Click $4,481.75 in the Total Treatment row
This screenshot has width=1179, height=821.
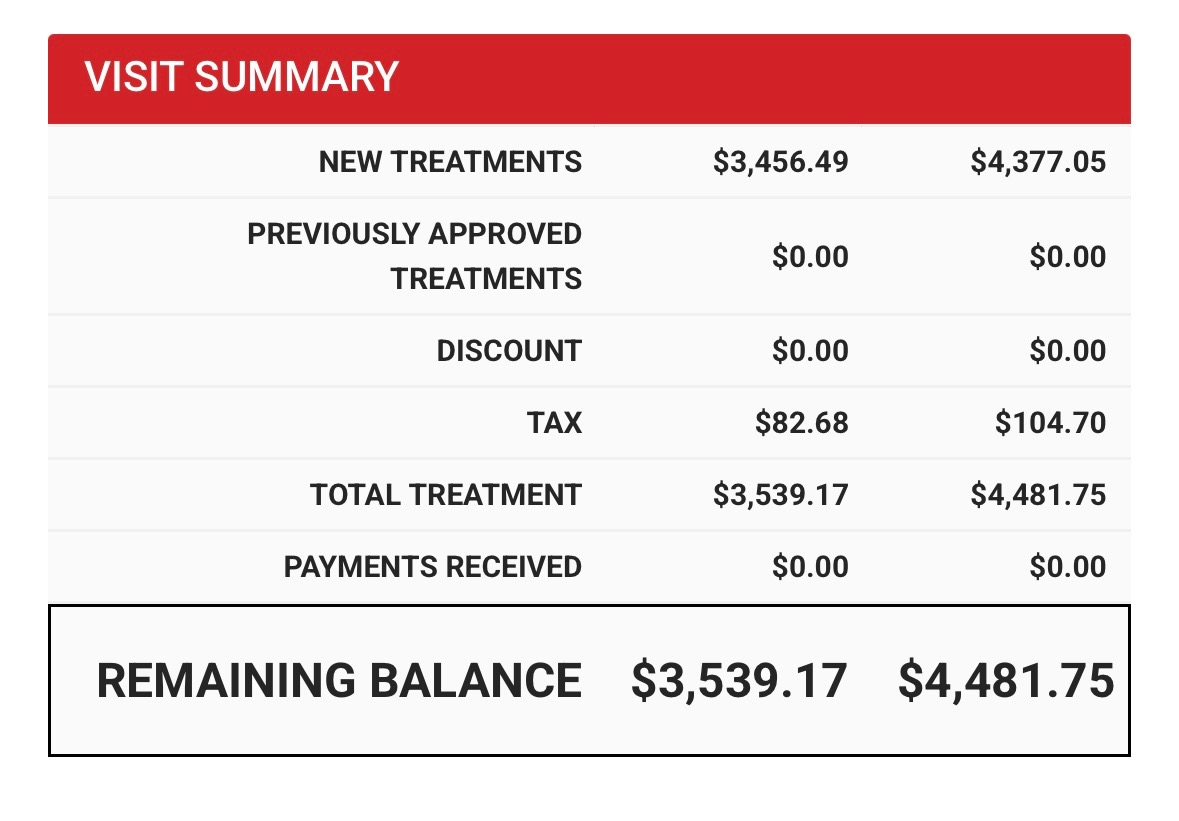pyautogui.click(x=1038, y=495)
